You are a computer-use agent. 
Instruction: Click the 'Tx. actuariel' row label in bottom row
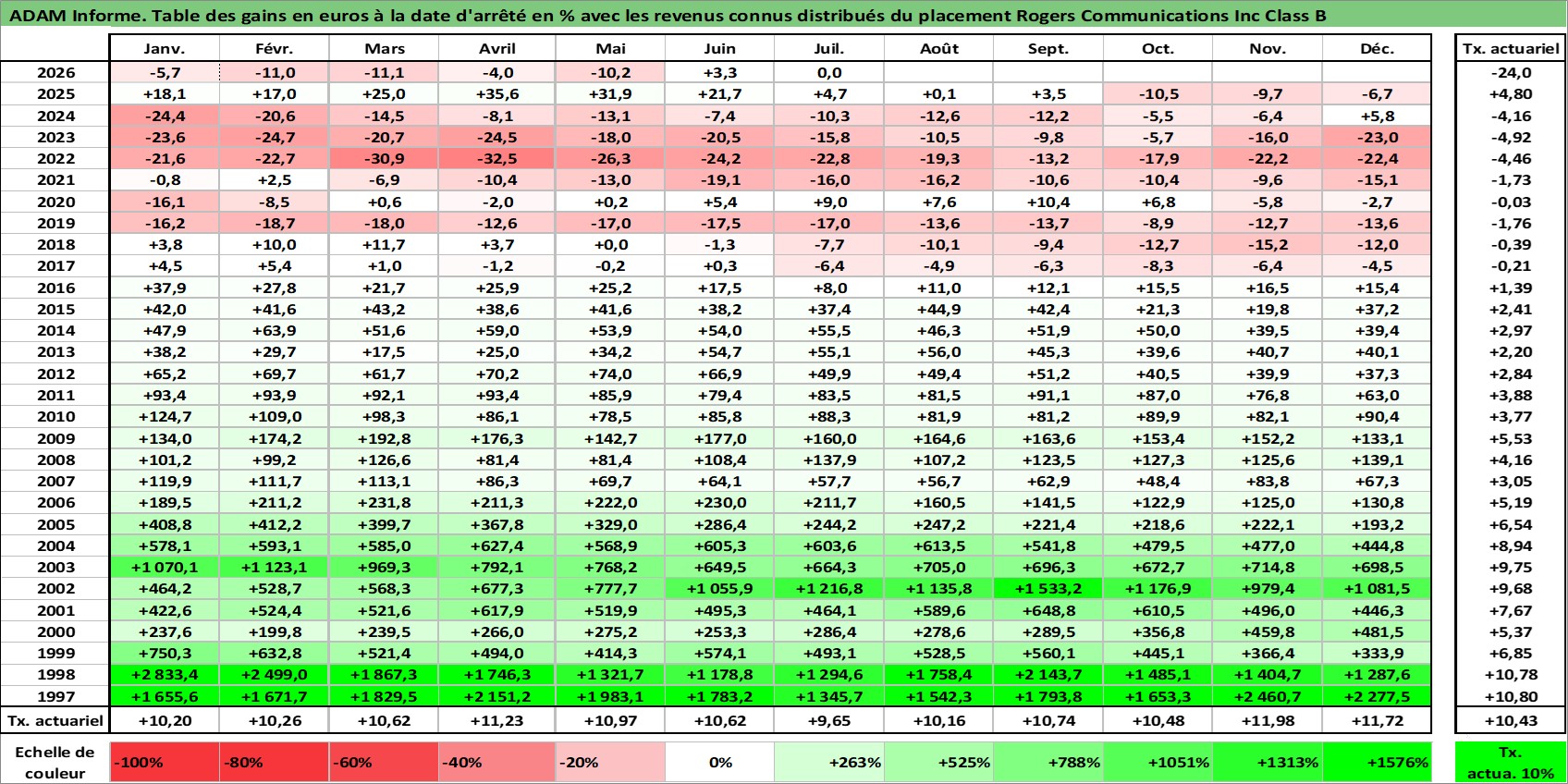[x=55, y=720]
